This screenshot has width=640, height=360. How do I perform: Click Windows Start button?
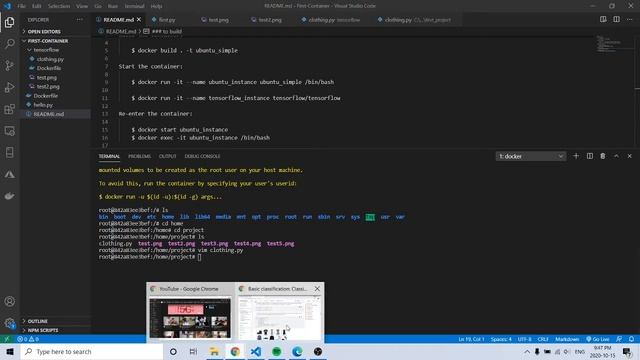[x=10, y=351]
